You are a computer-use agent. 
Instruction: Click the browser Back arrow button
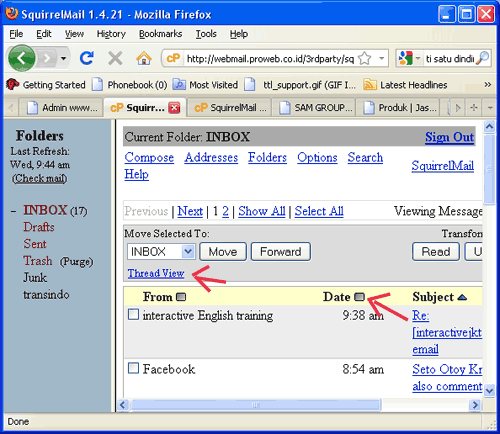[22, 59]
